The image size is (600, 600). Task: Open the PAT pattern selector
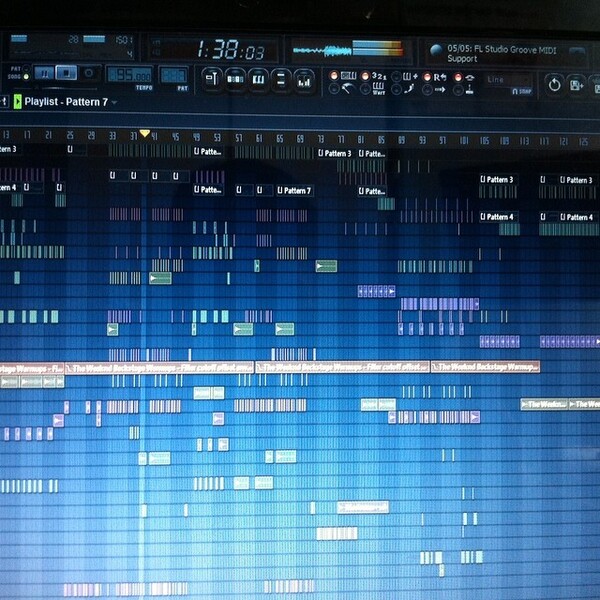174,75
